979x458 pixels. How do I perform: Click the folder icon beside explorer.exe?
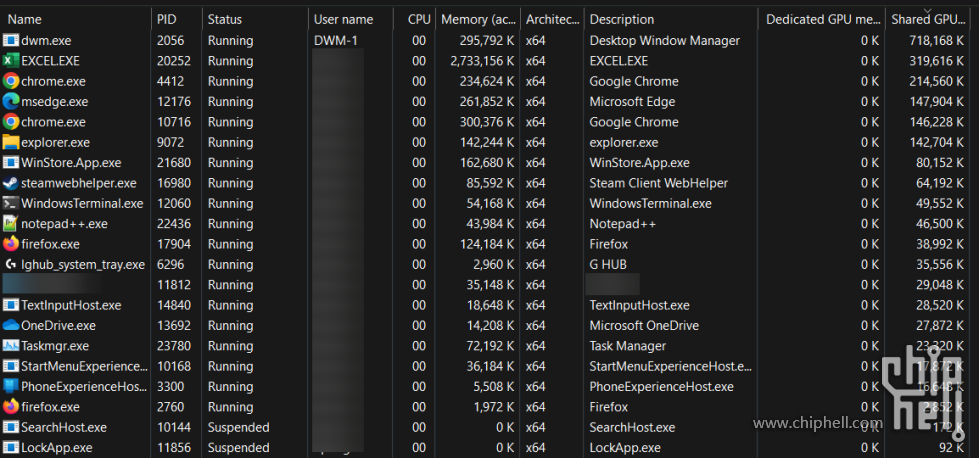11,142
